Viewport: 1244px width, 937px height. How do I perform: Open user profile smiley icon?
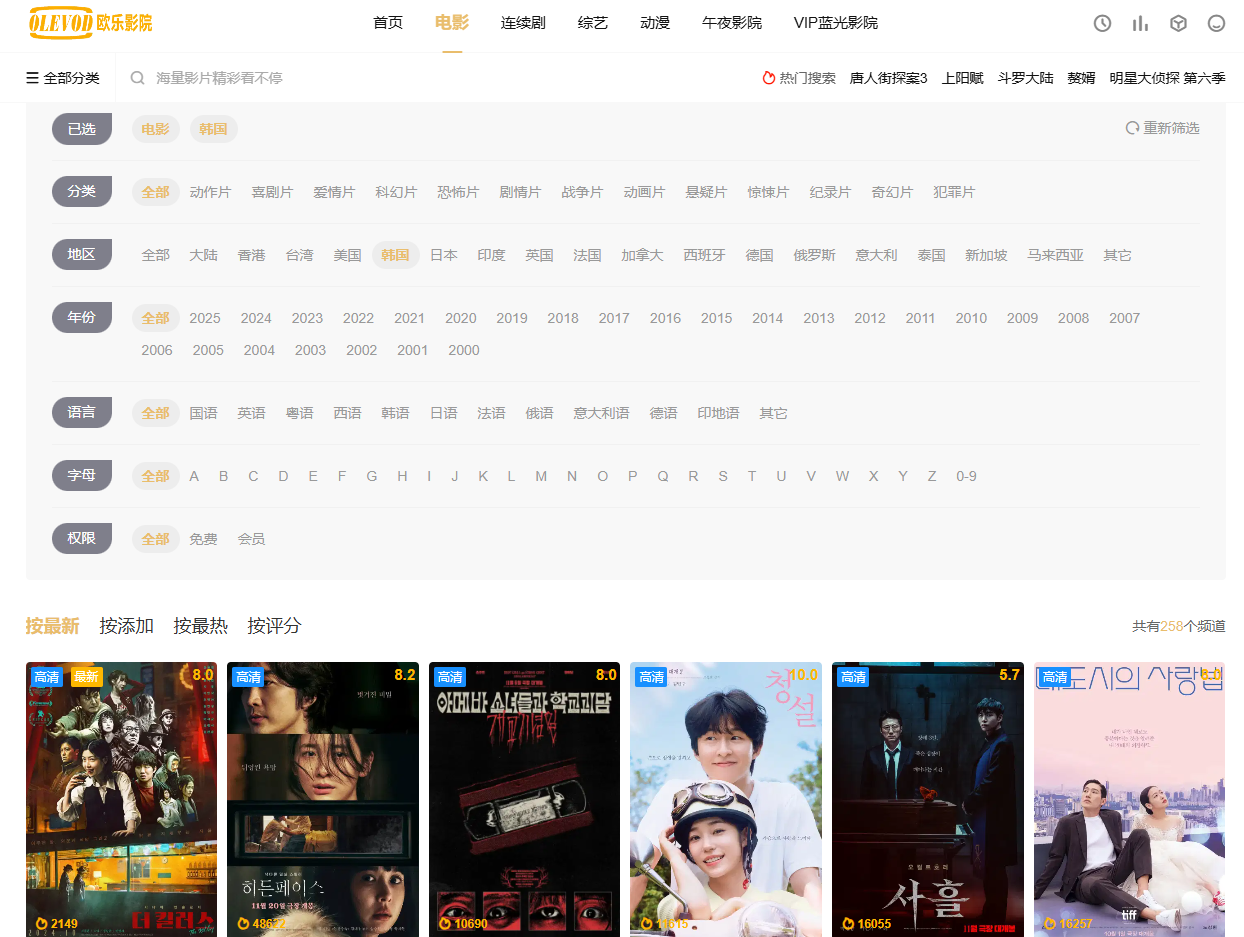(x=1216, y=23)
